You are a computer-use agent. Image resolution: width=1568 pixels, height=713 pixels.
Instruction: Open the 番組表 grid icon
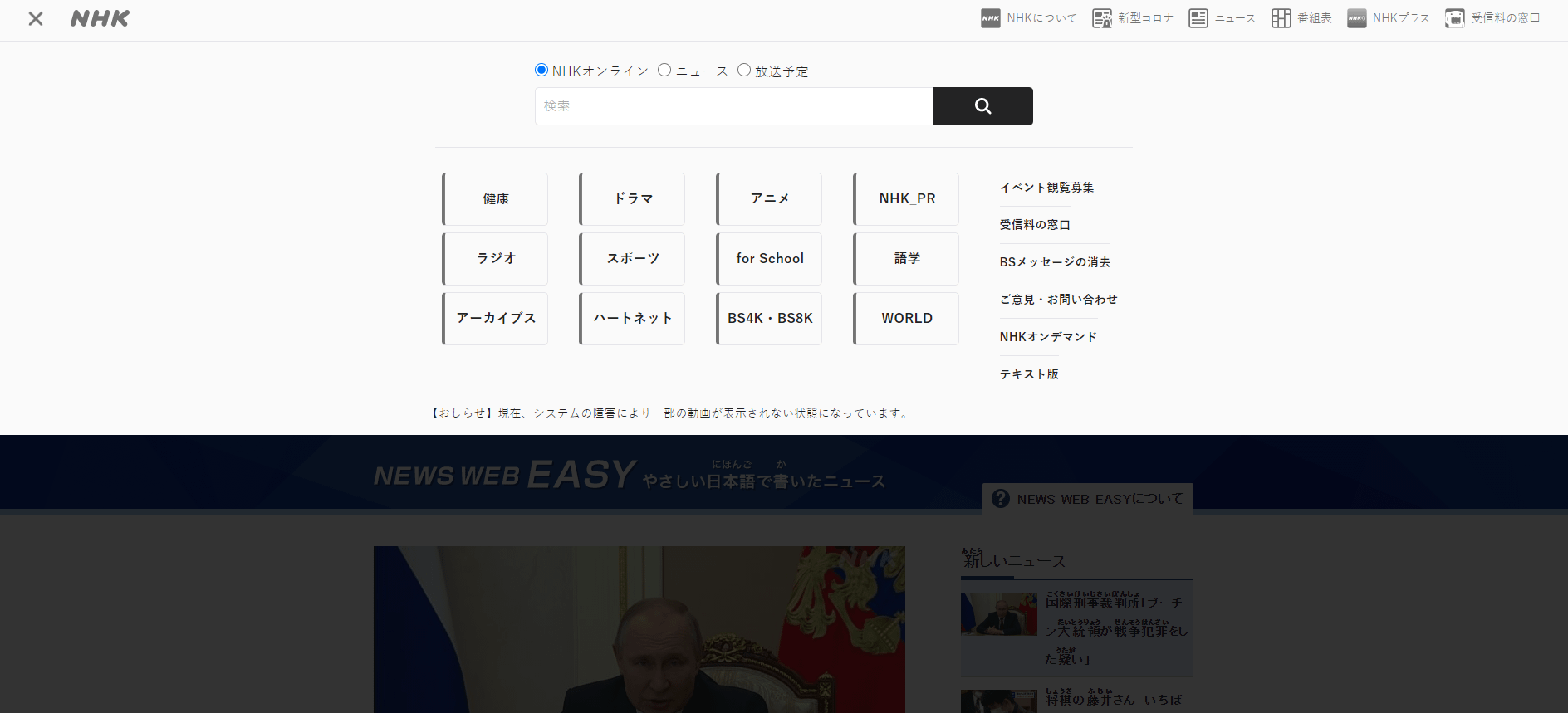pyautogui.click(x=1281, y=18)
